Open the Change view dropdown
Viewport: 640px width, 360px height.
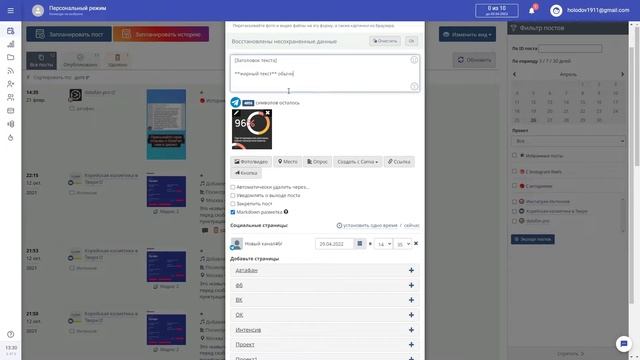pyautogui.click(x=467, y=34)
